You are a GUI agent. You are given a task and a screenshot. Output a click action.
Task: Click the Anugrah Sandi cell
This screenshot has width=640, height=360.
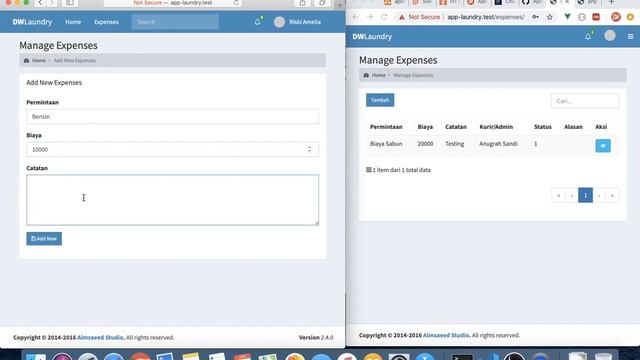[x=498, y=144]
